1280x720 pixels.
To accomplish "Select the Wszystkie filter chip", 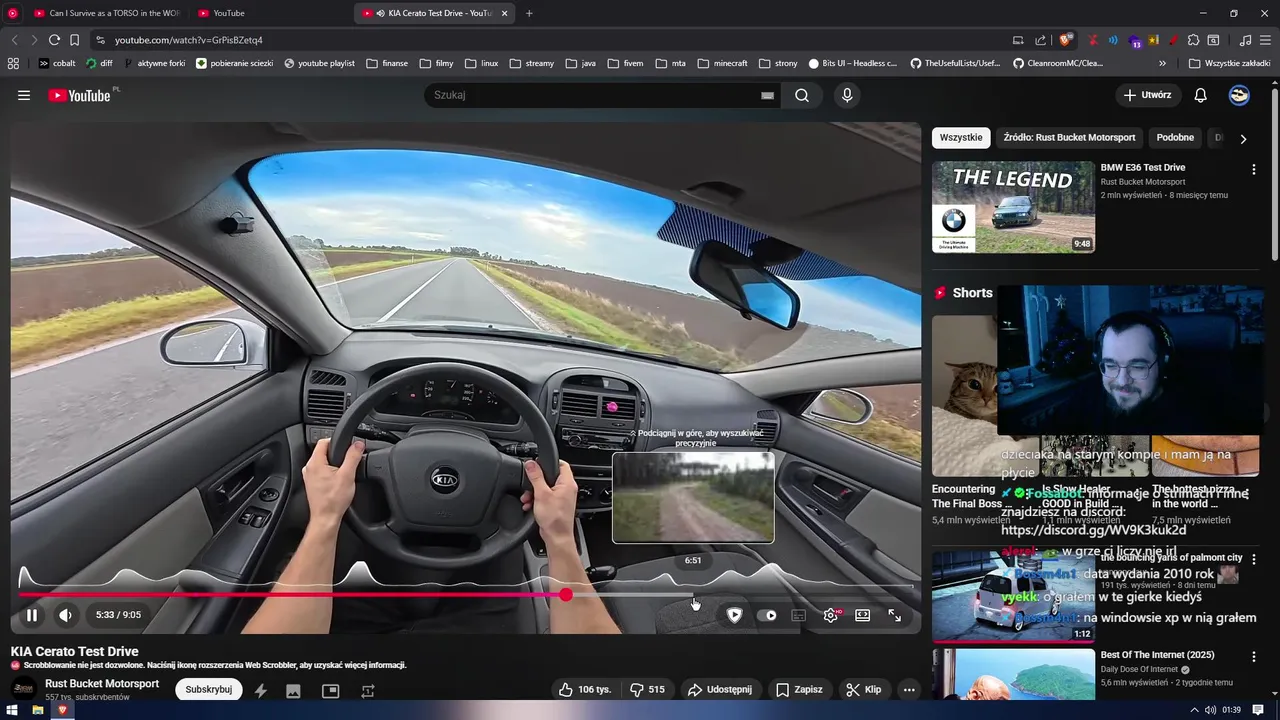I will [961, 138].
